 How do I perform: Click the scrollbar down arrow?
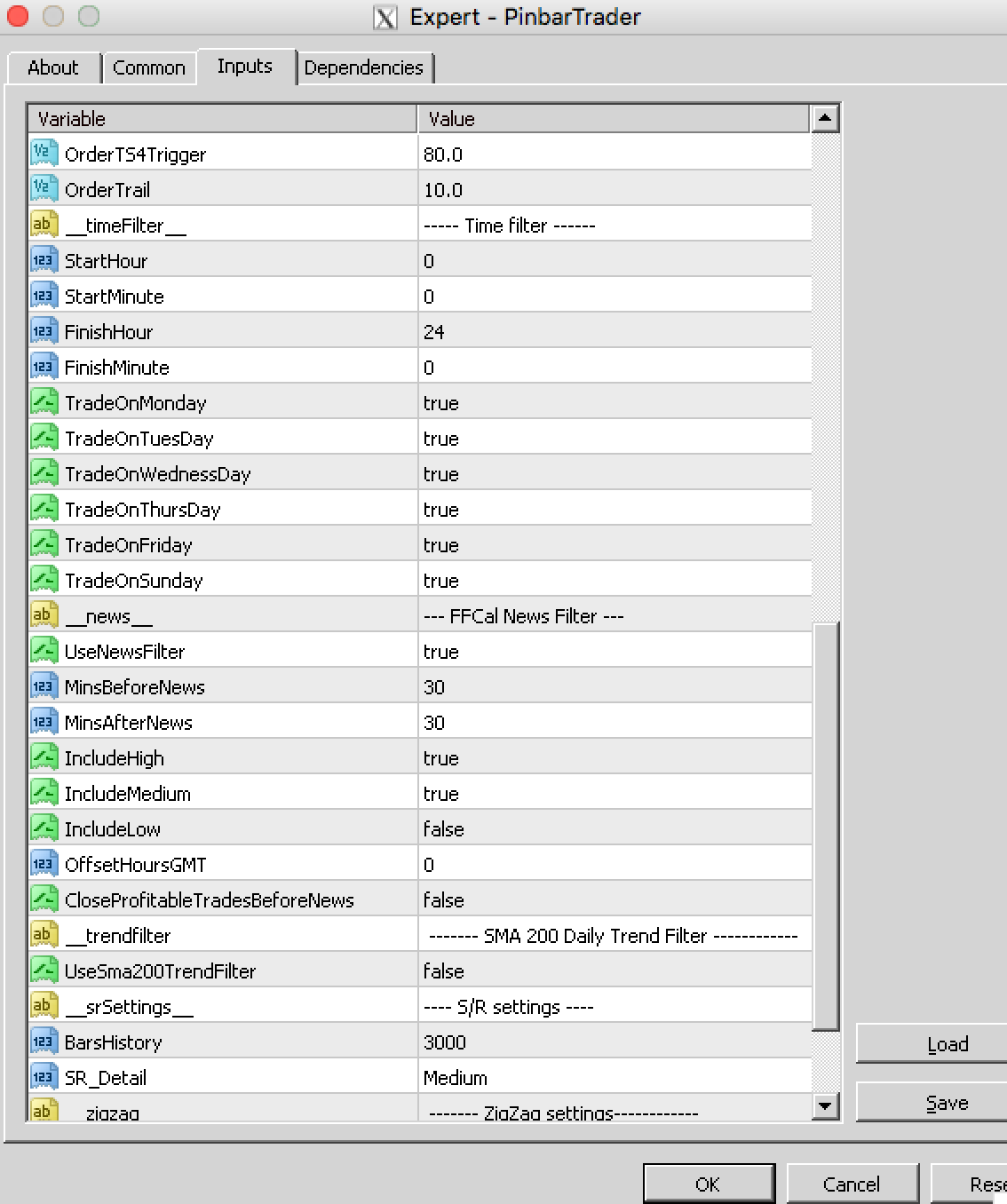click(x=825, y=1105)
